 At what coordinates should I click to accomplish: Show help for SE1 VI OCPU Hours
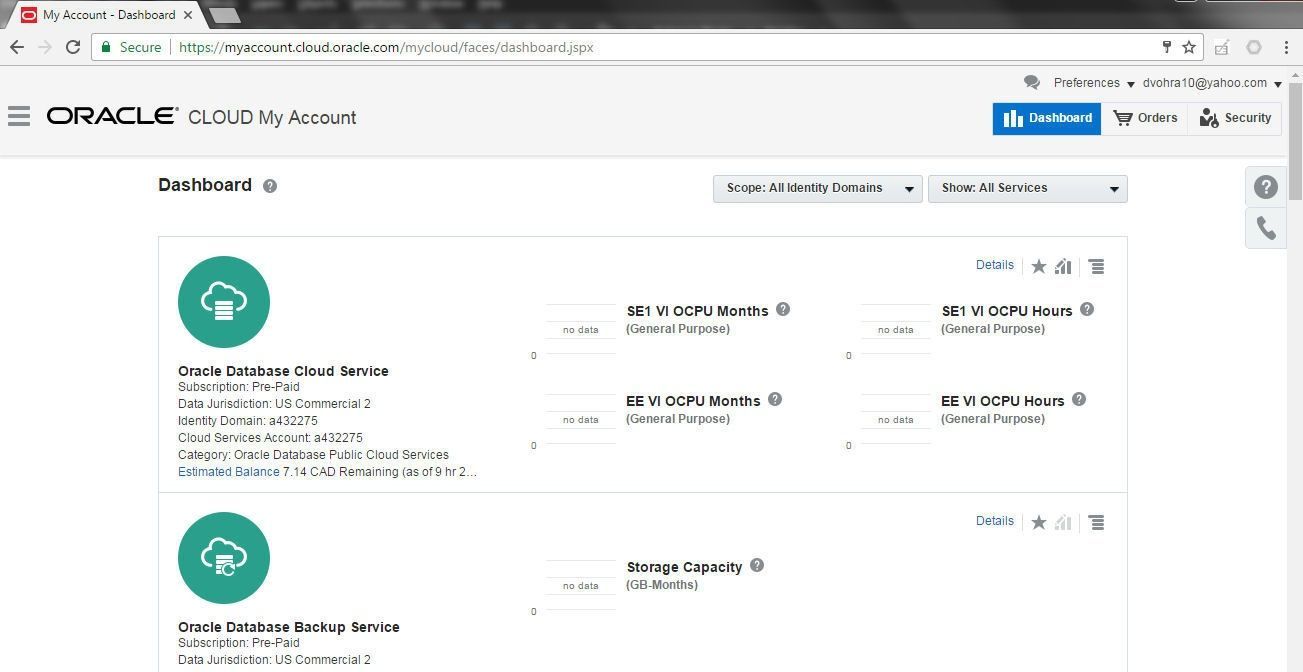click(x=1087, y=310)
